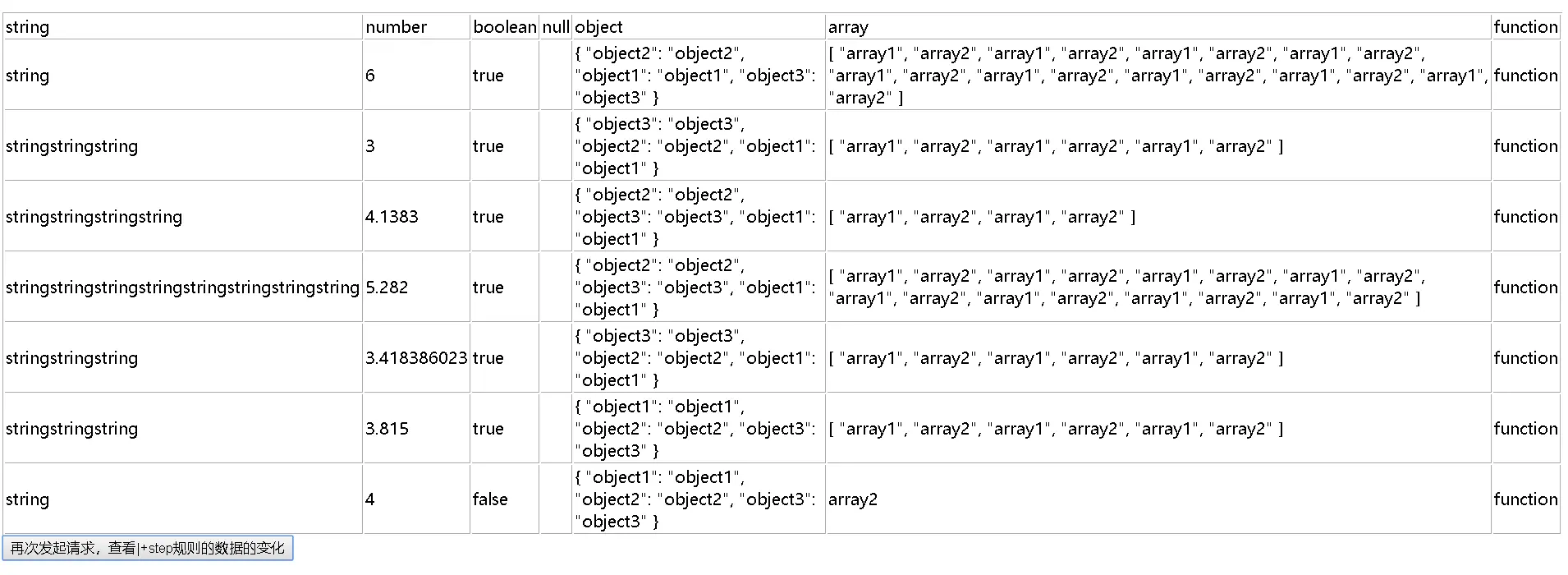The width and height of the screenshot is (1568, 575).
Task: Select the 'false' boolean cell
Action: 504,499
